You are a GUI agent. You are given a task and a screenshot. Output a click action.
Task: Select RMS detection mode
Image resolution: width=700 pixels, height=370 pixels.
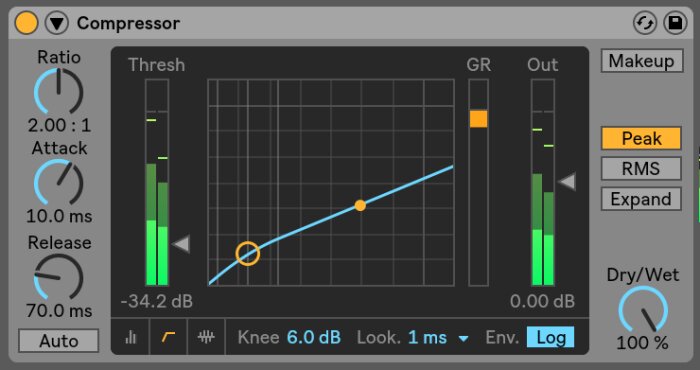coord(641,169)
